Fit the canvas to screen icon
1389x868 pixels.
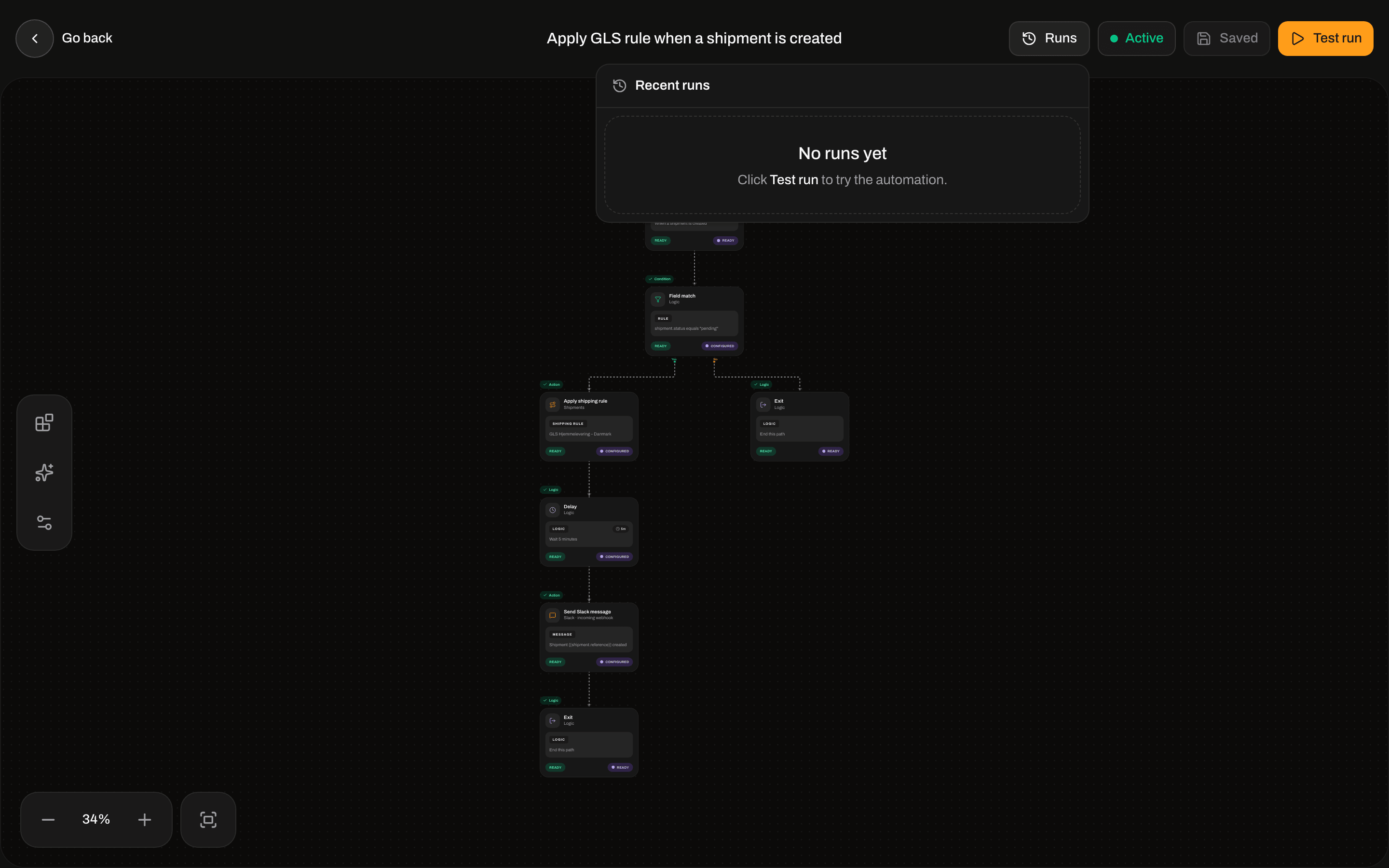click(x=208, y=820)
